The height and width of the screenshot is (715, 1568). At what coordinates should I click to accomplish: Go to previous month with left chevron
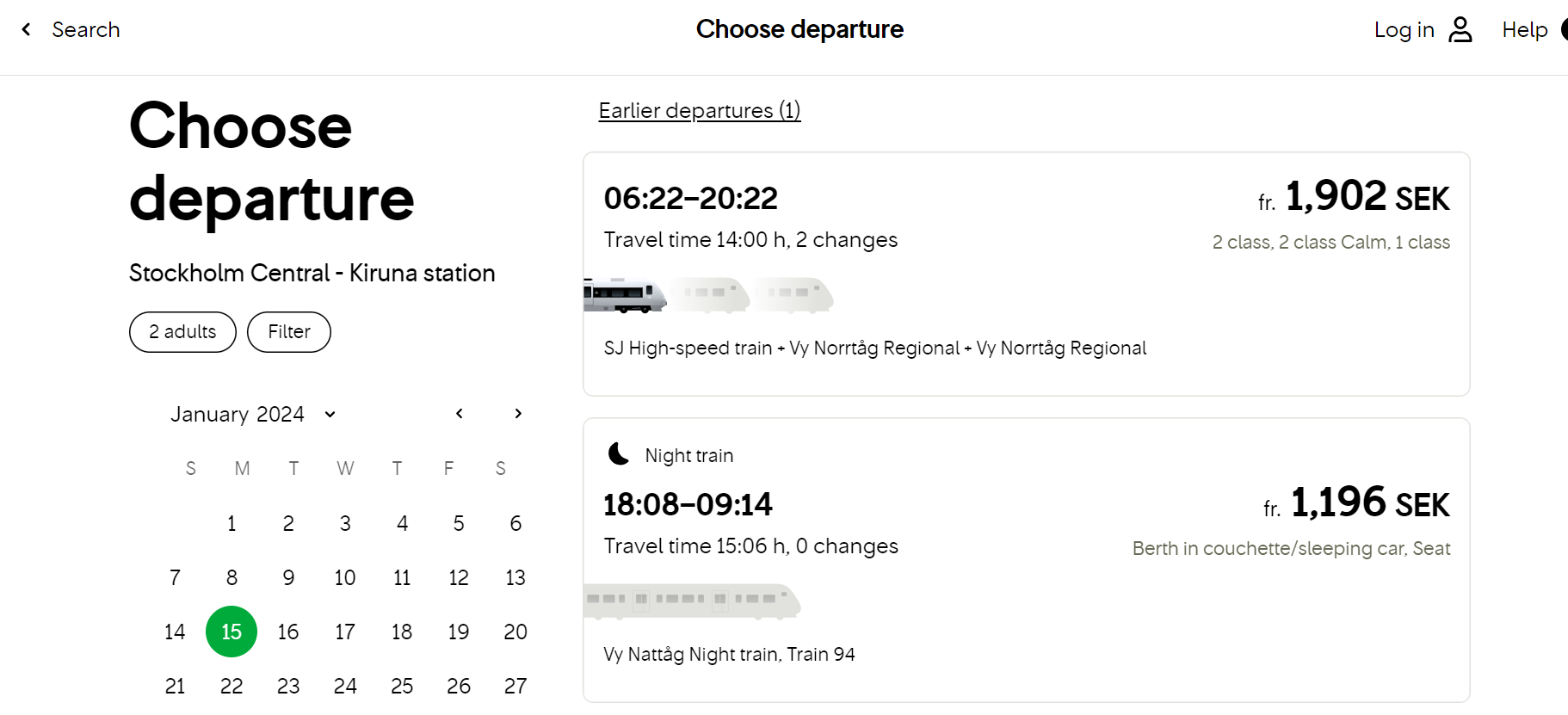coord(460,414)
